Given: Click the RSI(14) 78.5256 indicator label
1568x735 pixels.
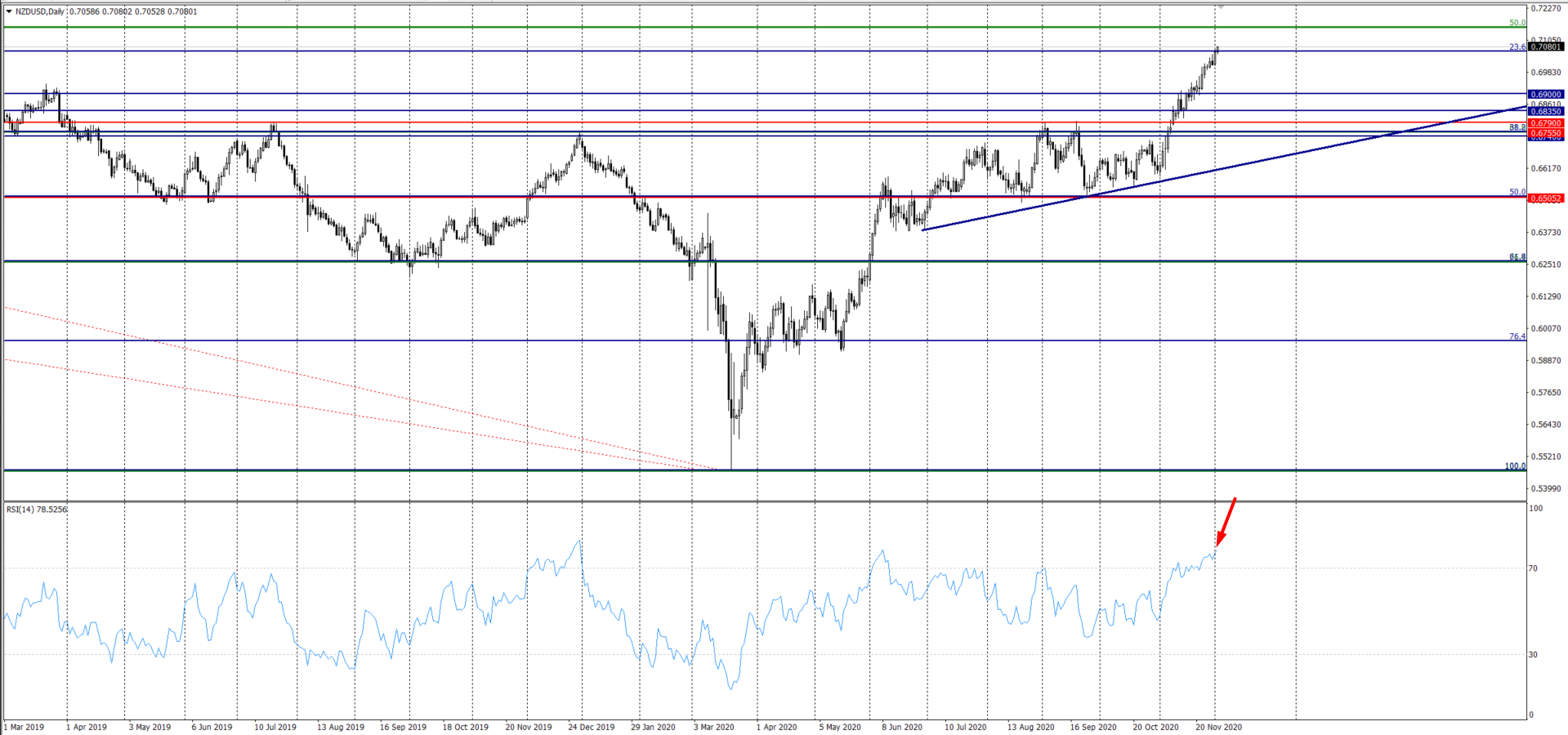Looking at the screenshot, I should pyautogui.click(x=37, y=510).
